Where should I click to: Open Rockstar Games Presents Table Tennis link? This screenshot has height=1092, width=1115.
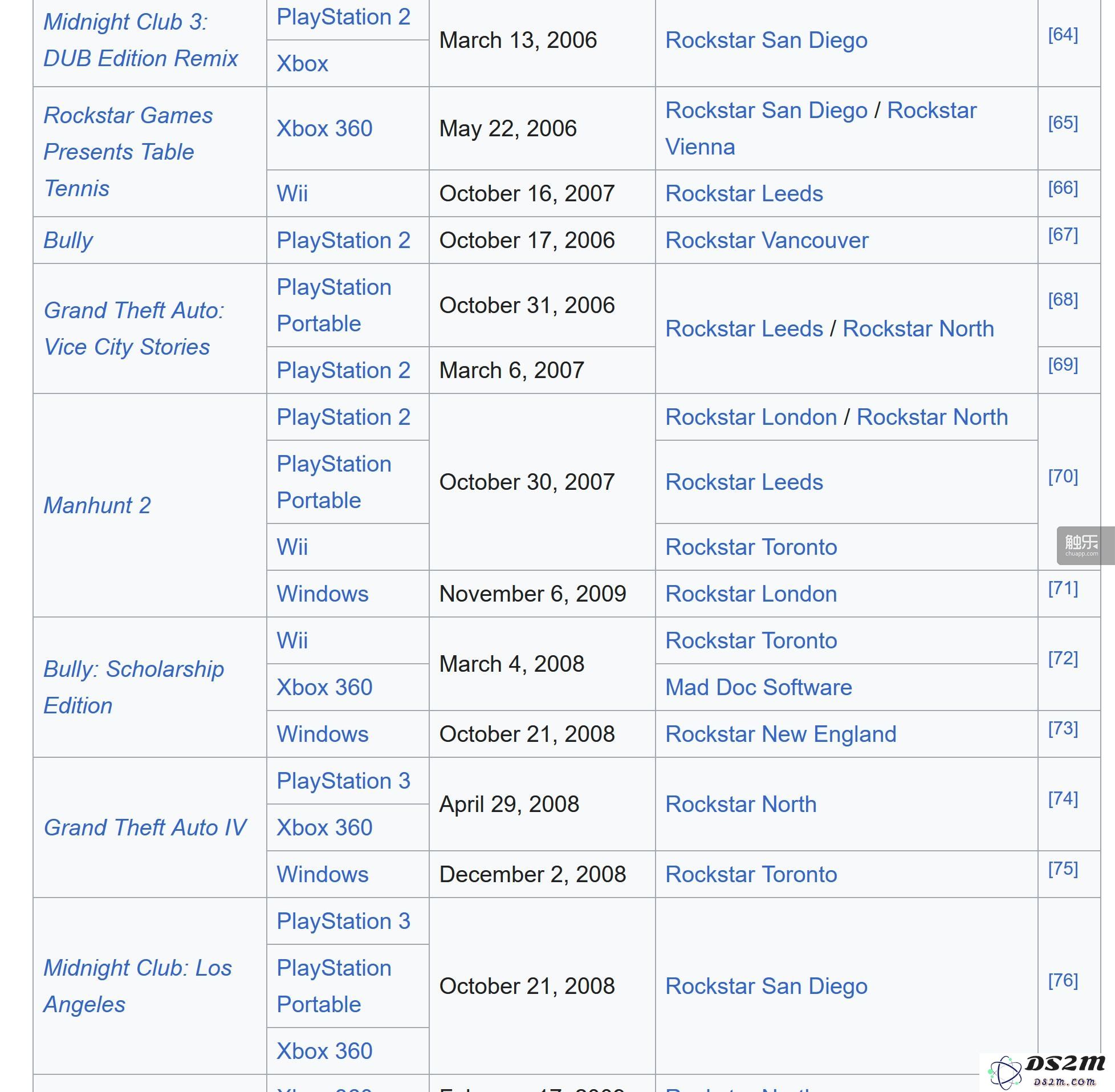click(128, 152)
